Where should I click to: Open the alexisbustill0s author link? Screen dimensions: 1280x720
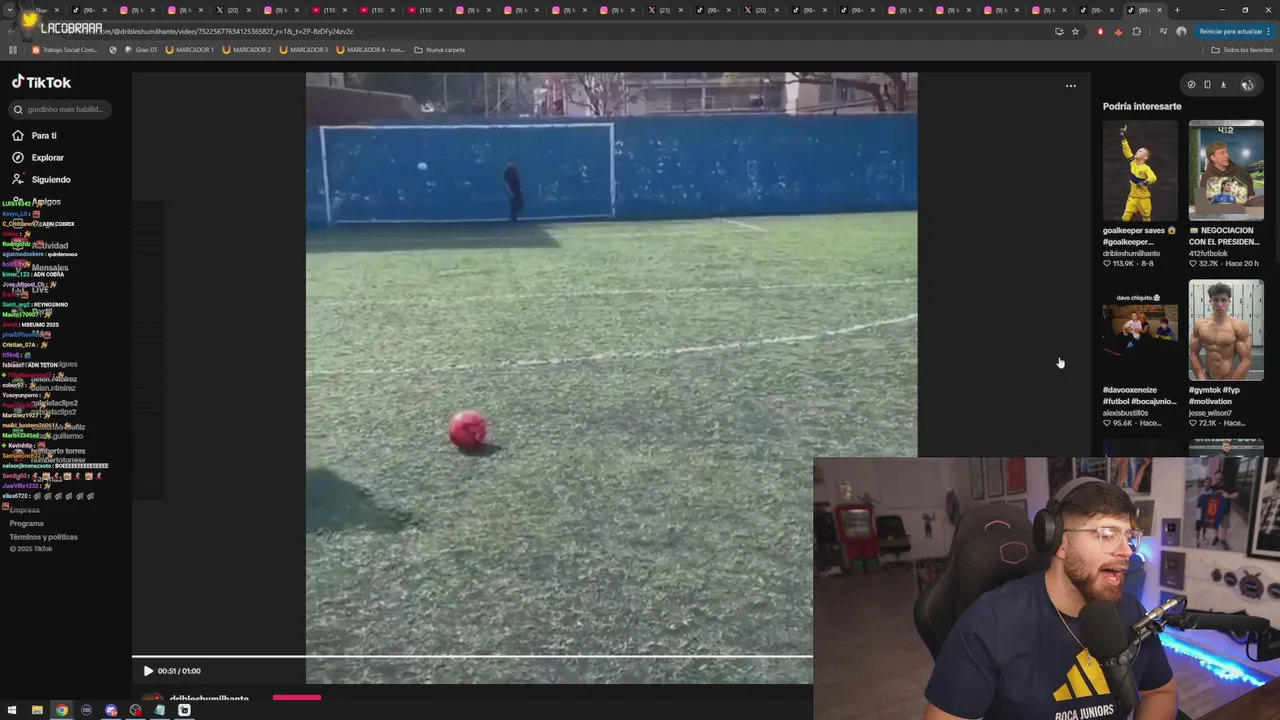click(x=1125, y=413)
